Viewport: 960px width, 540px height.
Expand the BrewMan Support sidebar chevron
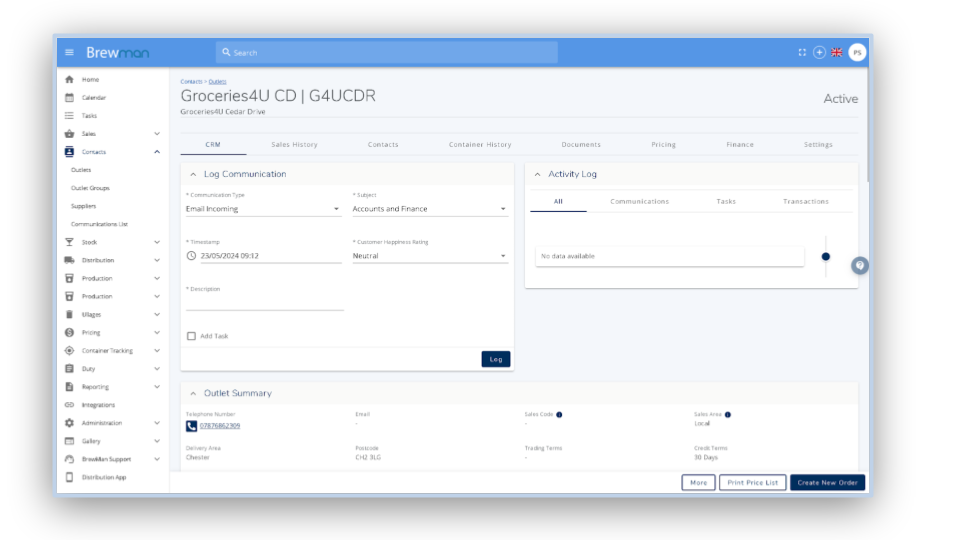click(x=157, y=459)
